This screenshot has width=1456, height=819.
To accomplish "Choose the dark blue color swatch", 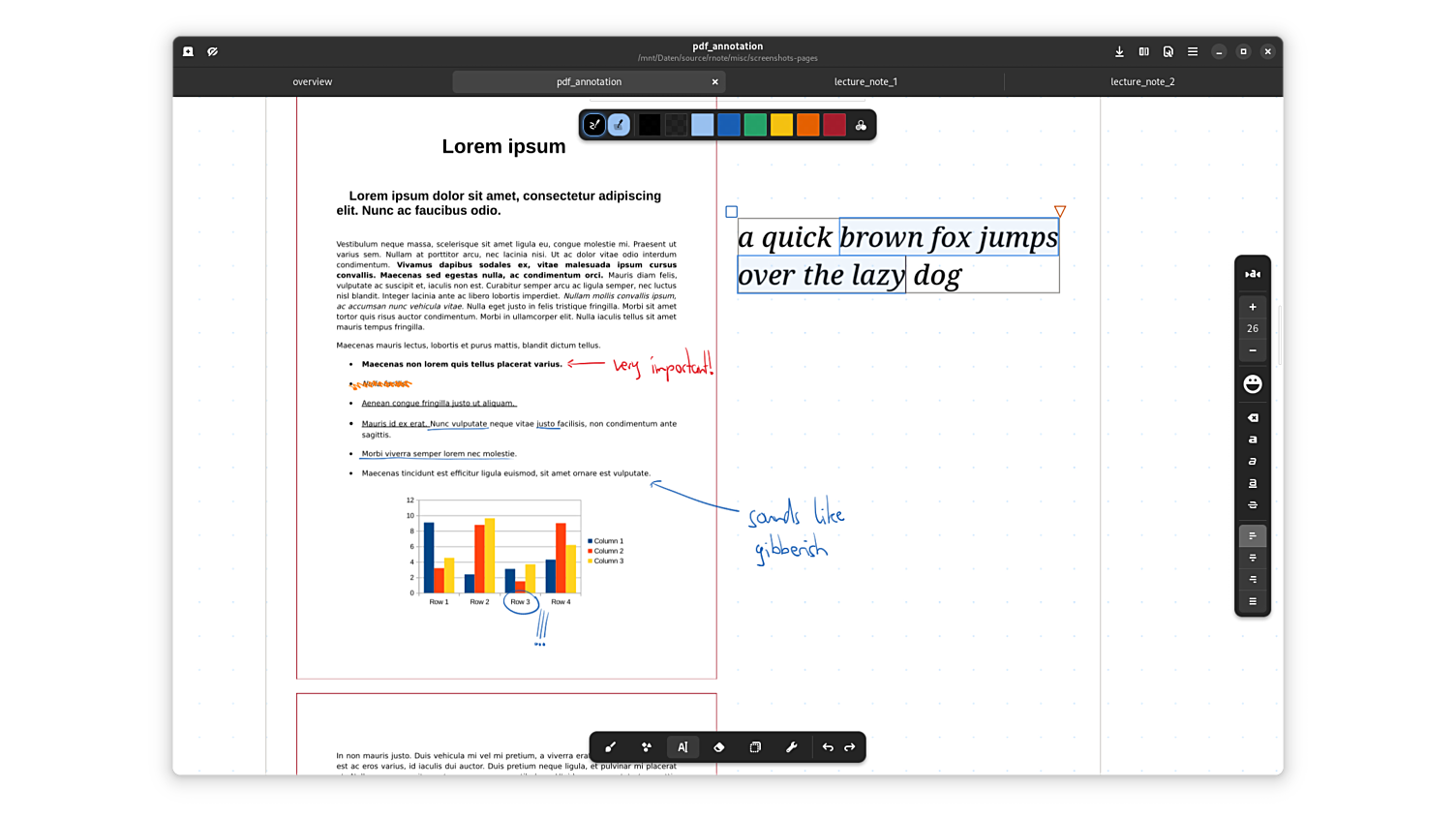I will pyautogui.click(x=729, y=125).
